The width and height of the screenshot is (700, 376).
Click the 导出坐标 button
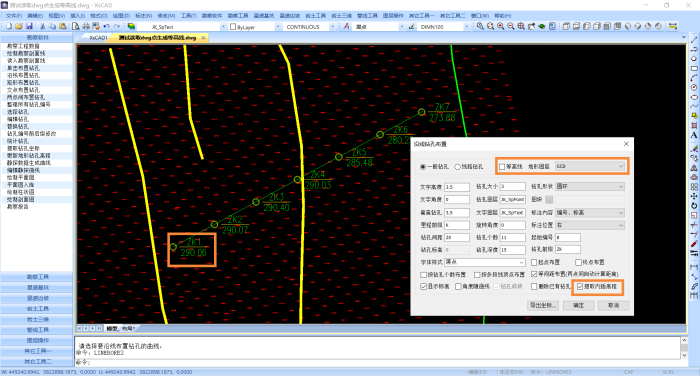click(543, 305)
